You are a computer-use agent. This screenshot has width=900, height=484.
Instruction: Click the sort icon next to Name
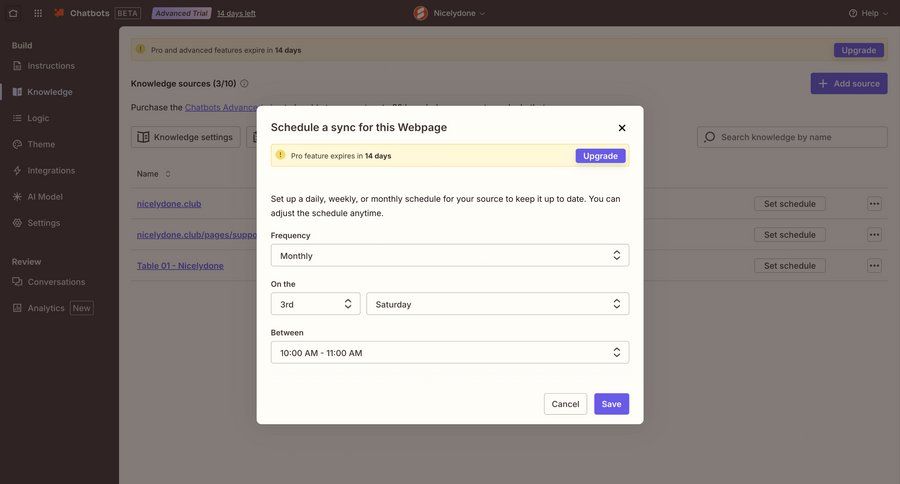(x=168, y=174)
